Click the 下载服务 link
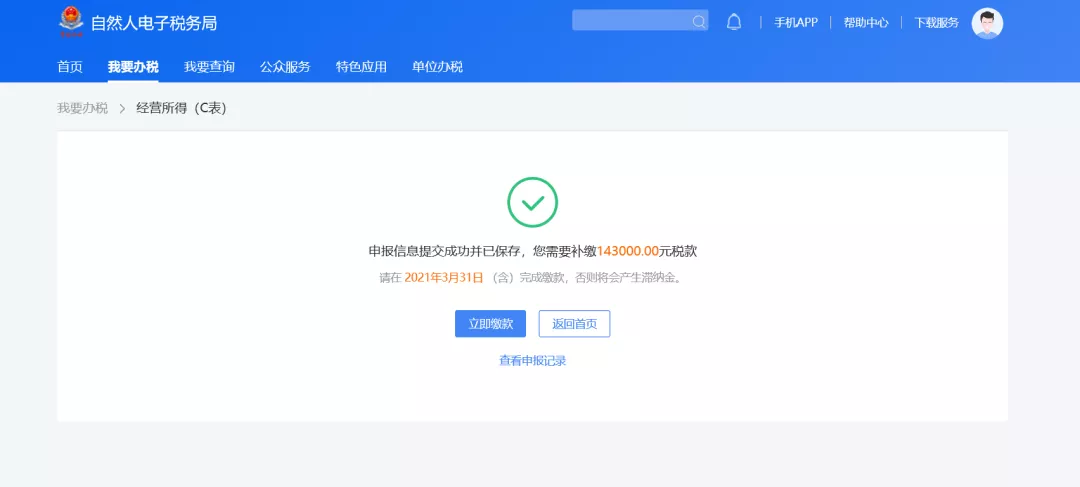The image size is (1080, 487). click(x=937, y=22)
